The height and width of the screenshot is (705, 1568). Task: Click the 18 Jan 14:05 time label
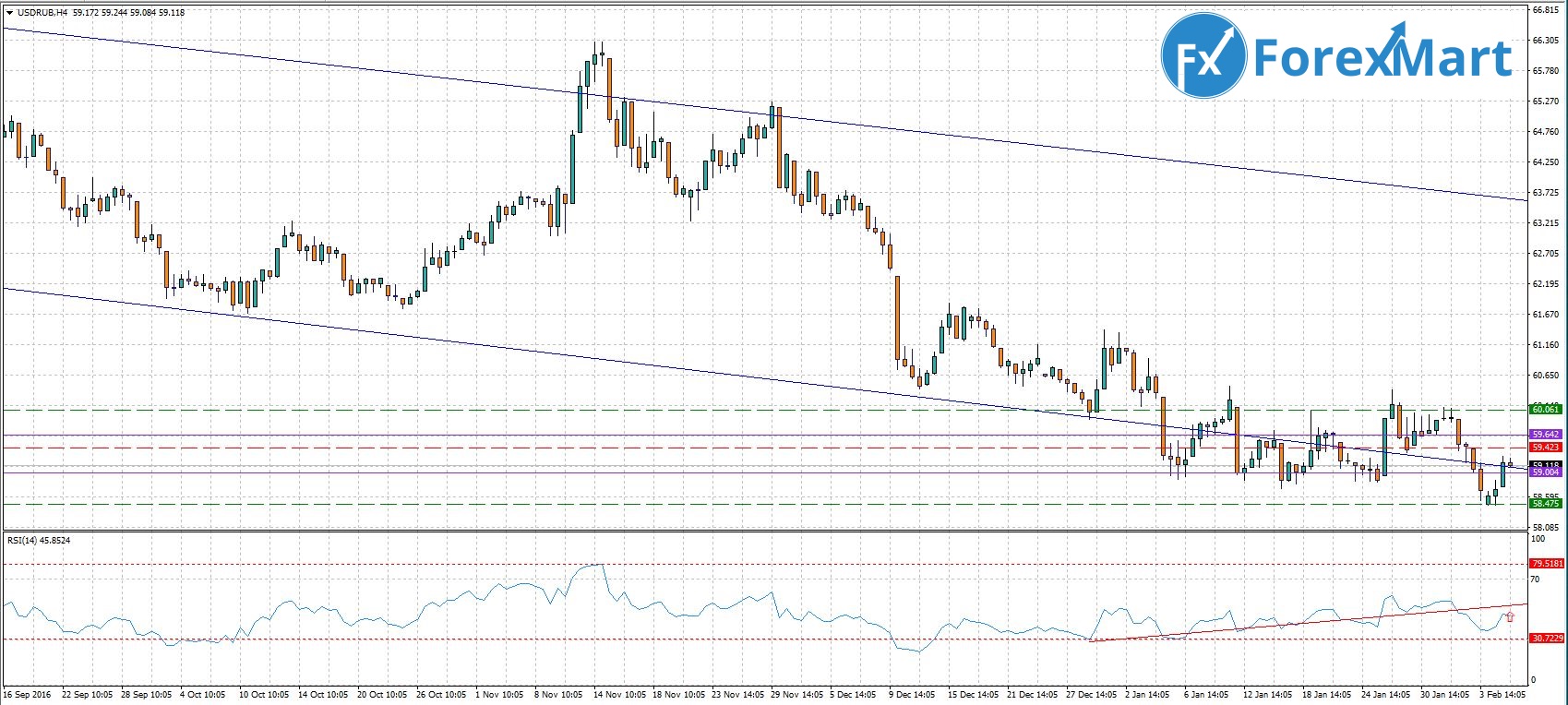coord(1327,693)
